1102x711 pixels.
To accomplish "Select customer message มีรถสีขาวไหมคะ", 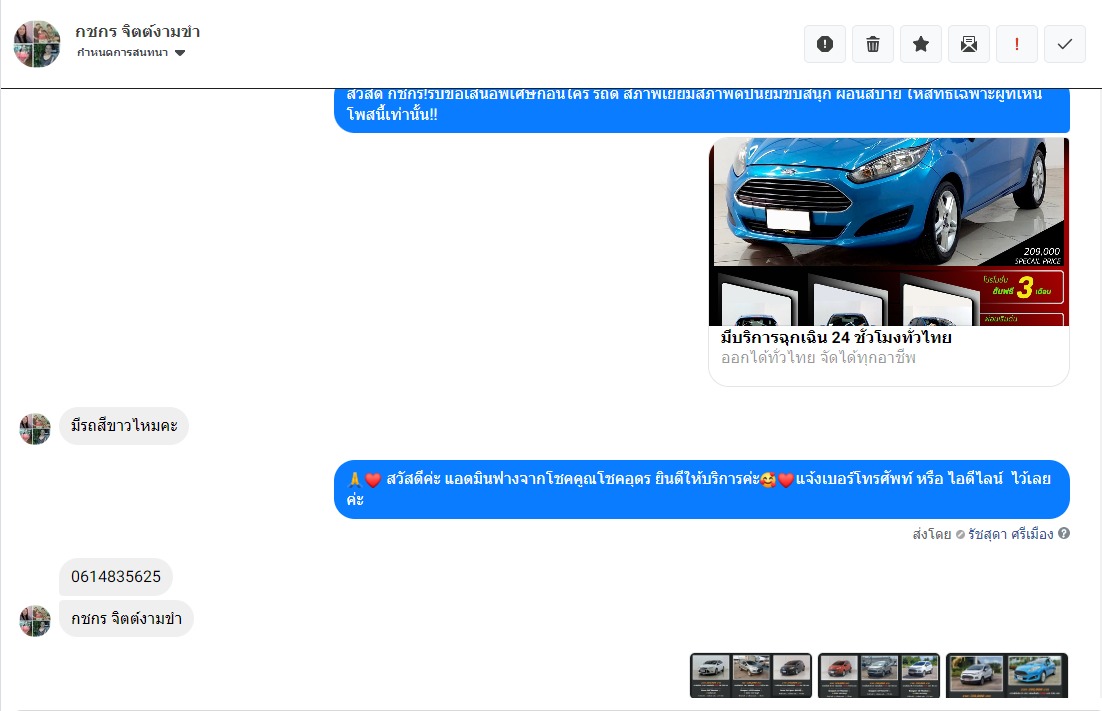I will click(x=124, y=426).
